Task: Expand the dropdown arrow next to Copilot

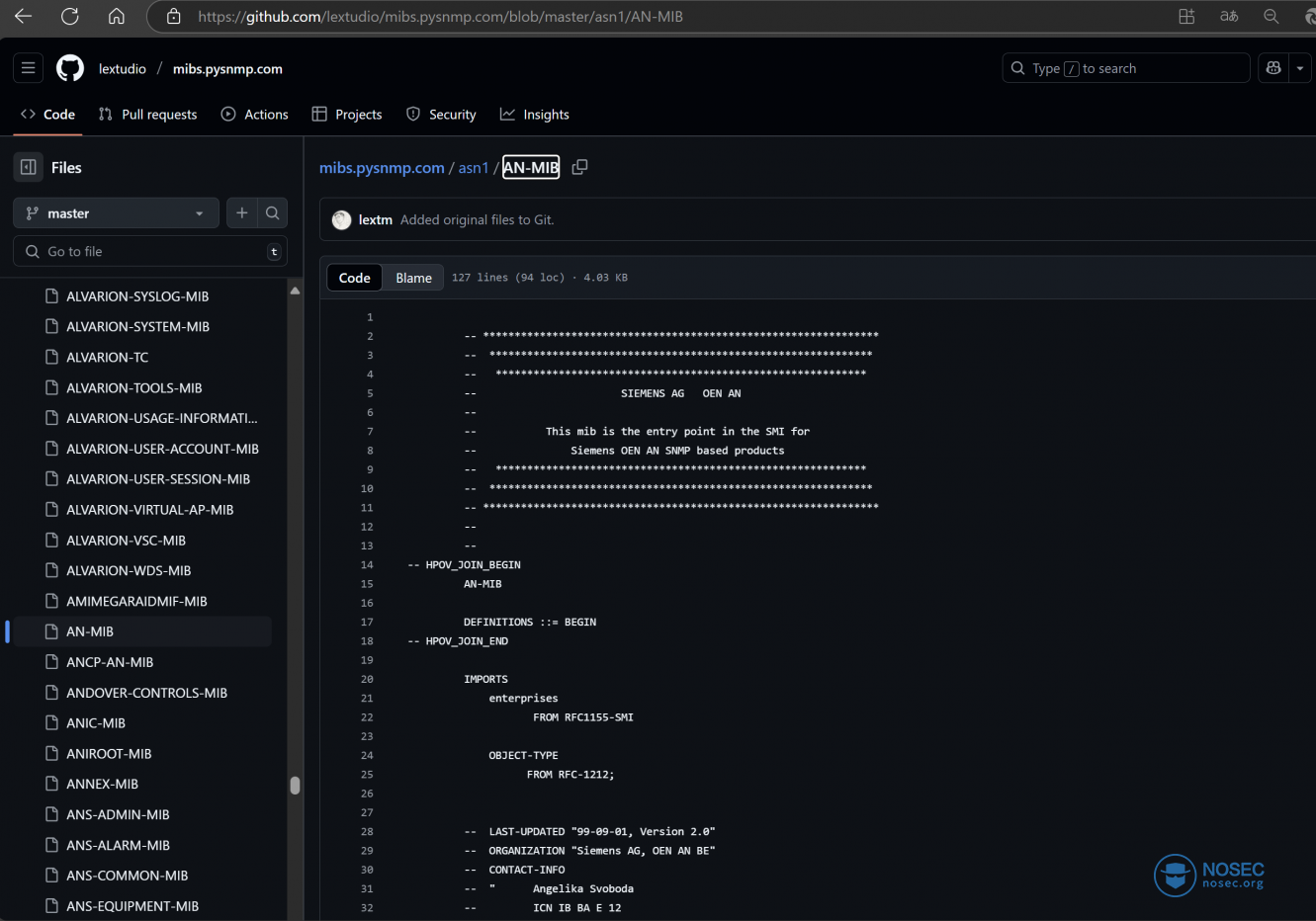Action: [x=1300, y=68]
